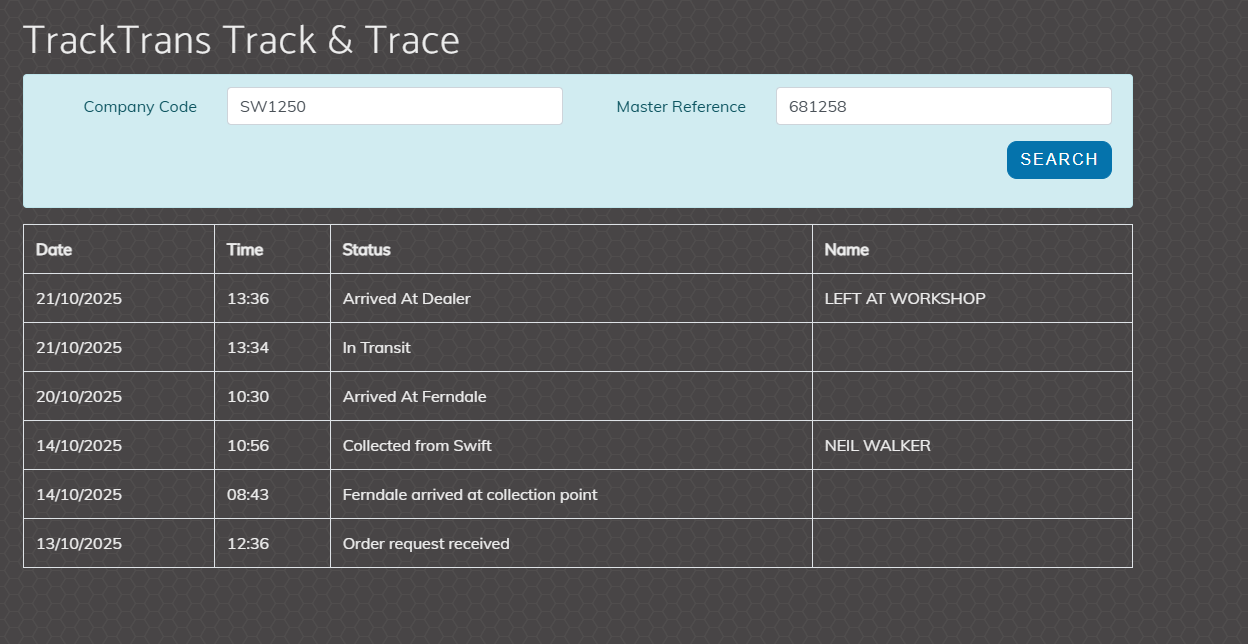This screenshot has height=644, width=1248.
Task: Focus the Master Reference input field
Action: tap(943, 106)
